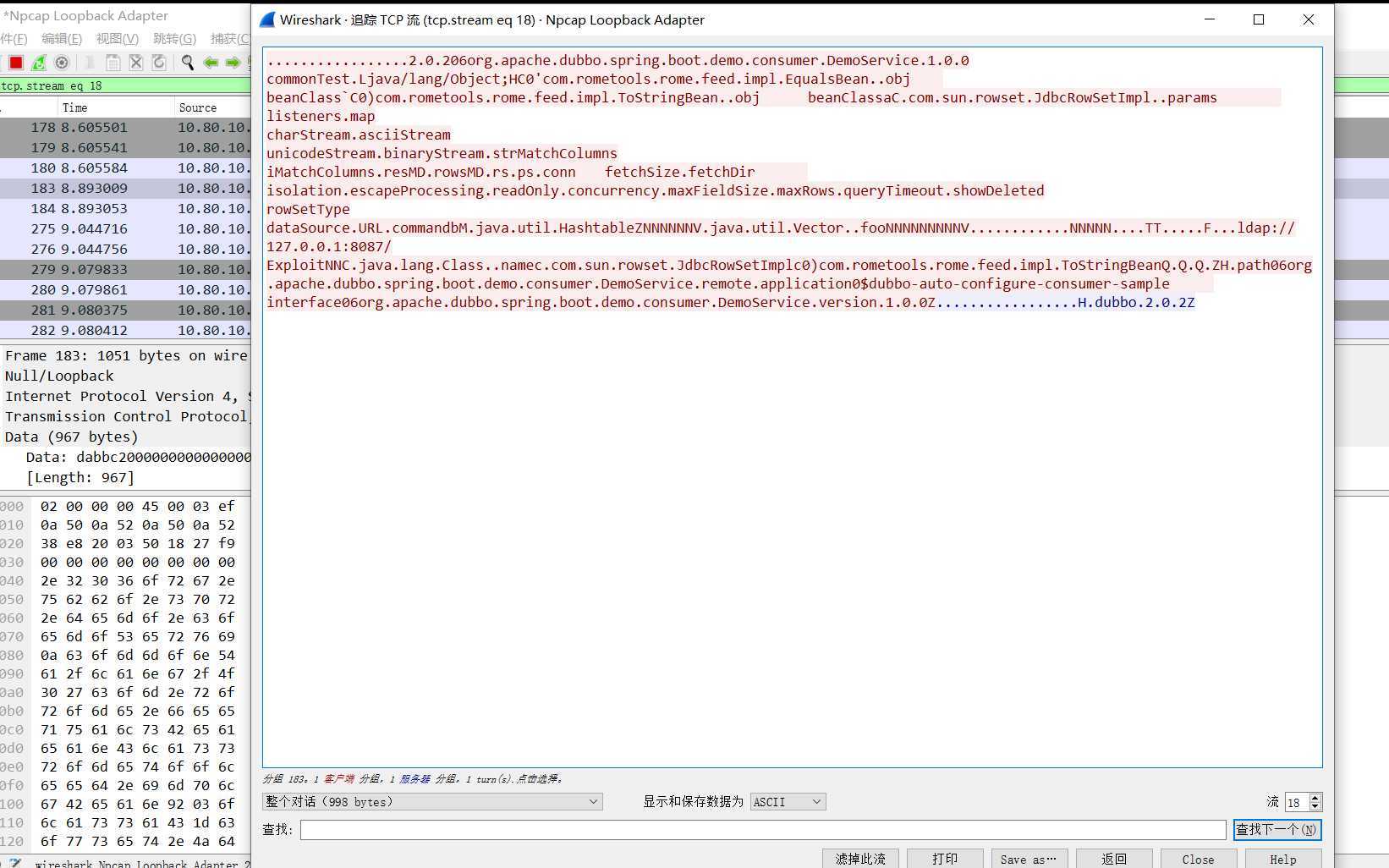
Task: Click the 打印 print button
Action: click(x=945, y=859)
